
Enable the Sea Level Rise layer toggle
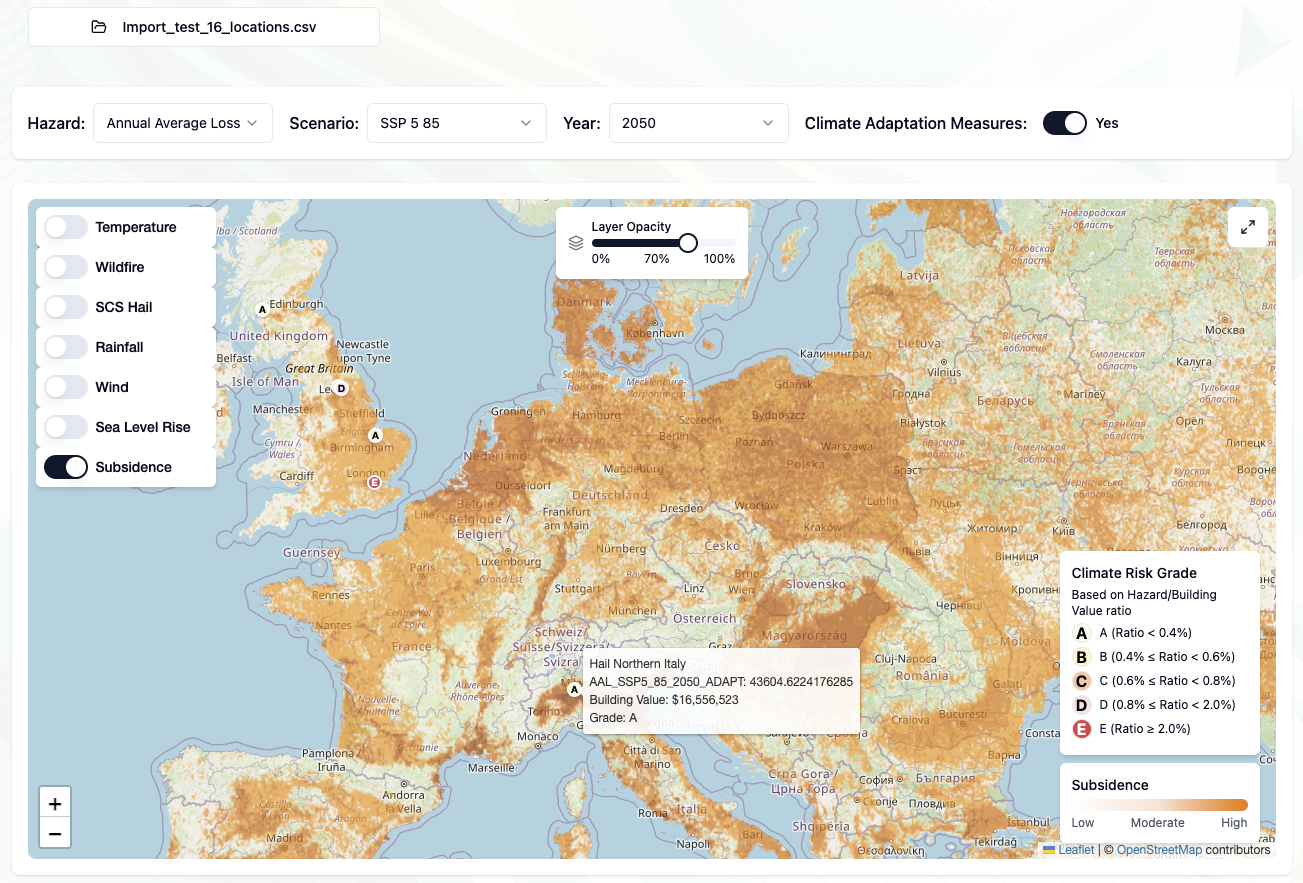[66, 427]
